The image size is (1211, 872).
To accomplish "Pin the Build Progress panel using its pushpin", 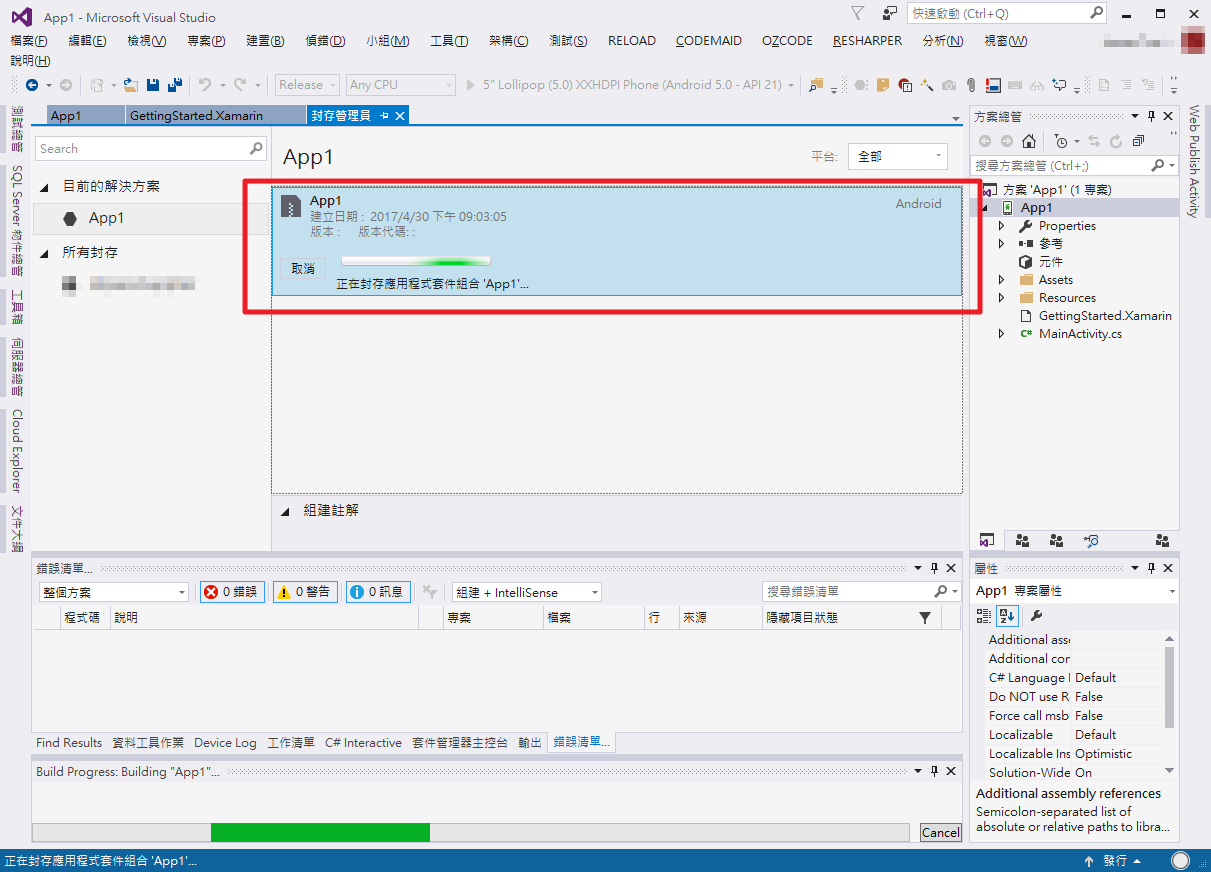I will point(934,772).
